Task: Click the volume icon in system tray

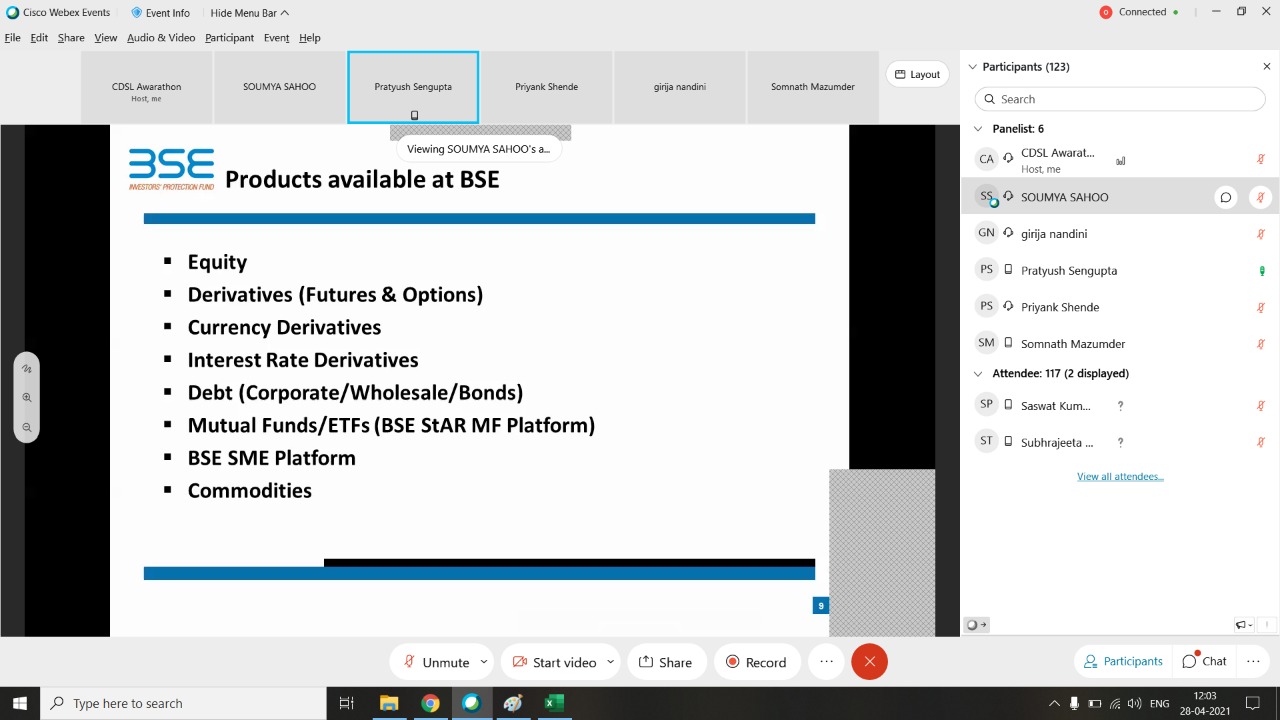Action: 1135,703
